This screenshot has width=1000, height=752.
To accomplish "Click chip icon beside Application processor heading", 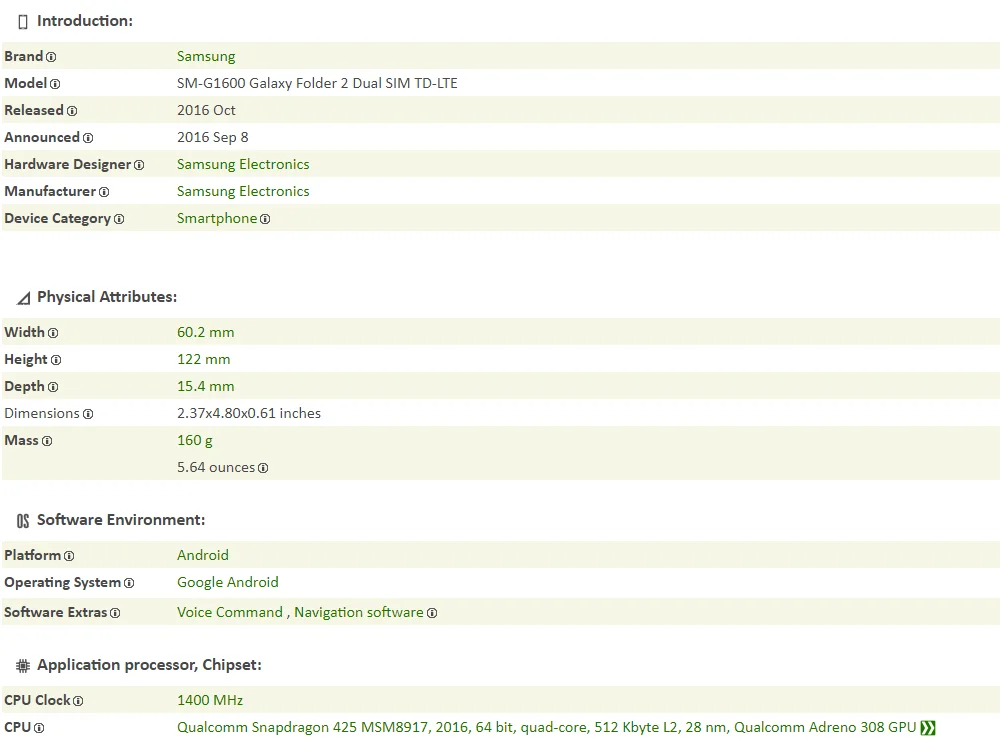I will tap(23, 666).
